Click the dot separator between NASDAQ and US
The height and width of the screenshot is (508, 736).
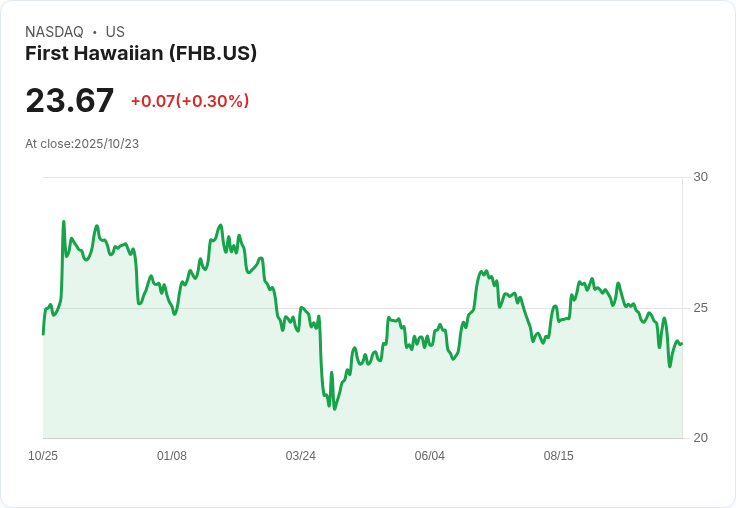tap(95, 32)
